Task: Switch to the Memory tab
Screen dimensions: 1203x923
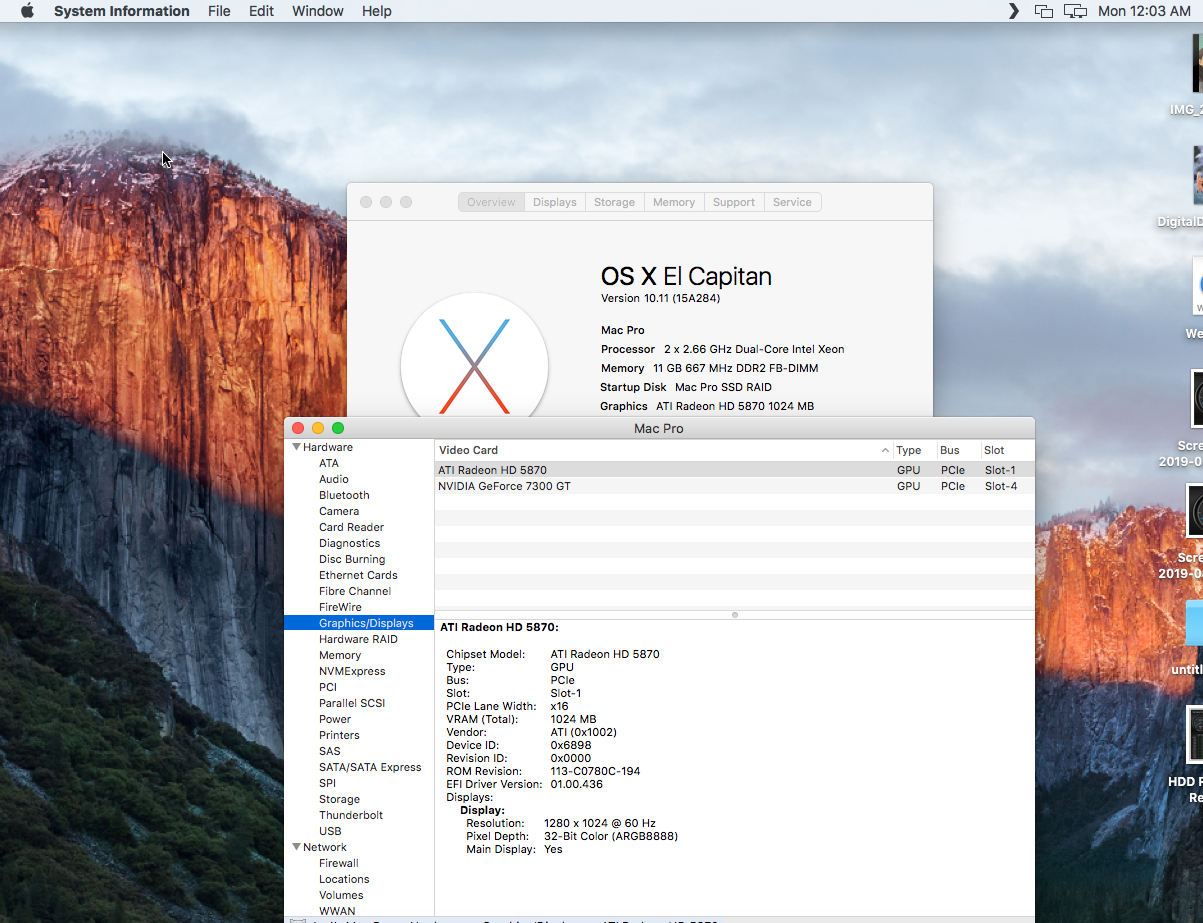Action: 674,202
